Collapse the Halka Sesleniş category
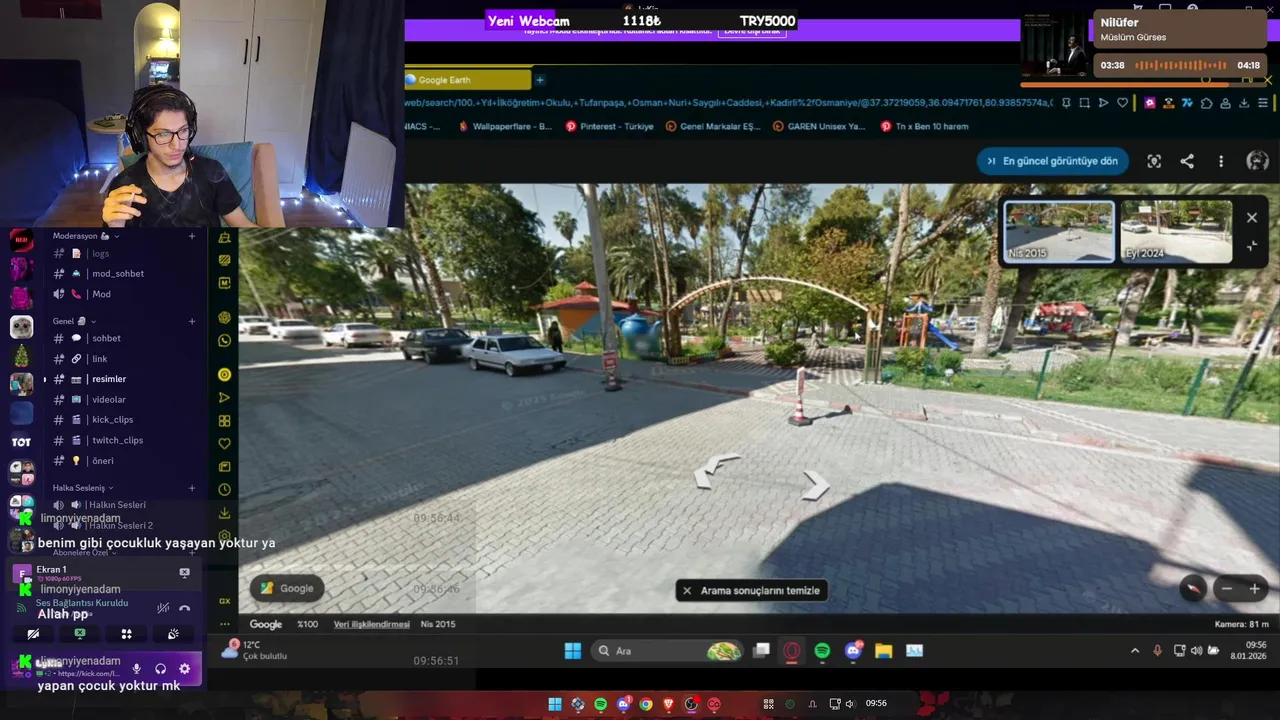1280x720 pixels. (x=84, y=488)
